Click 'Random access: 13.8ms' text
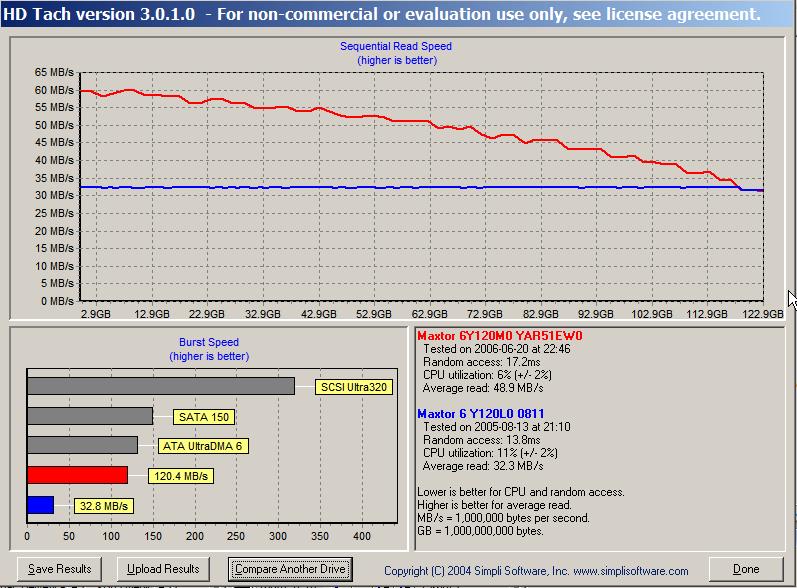 (481, 440)
